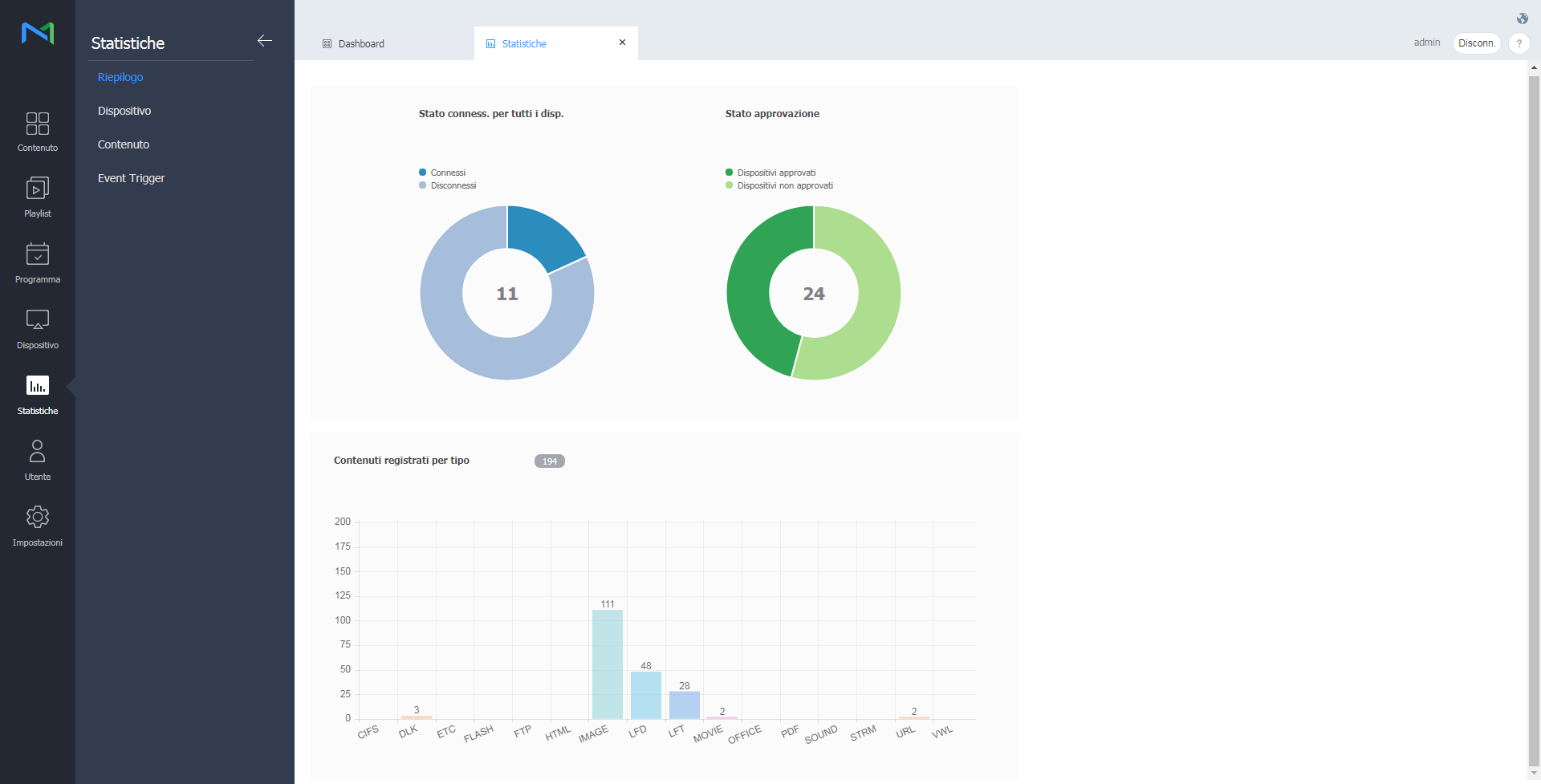Go to Programma schedule icon
Image resolution: width=1541 pixels, height=784 pixels.
point(38,254)
